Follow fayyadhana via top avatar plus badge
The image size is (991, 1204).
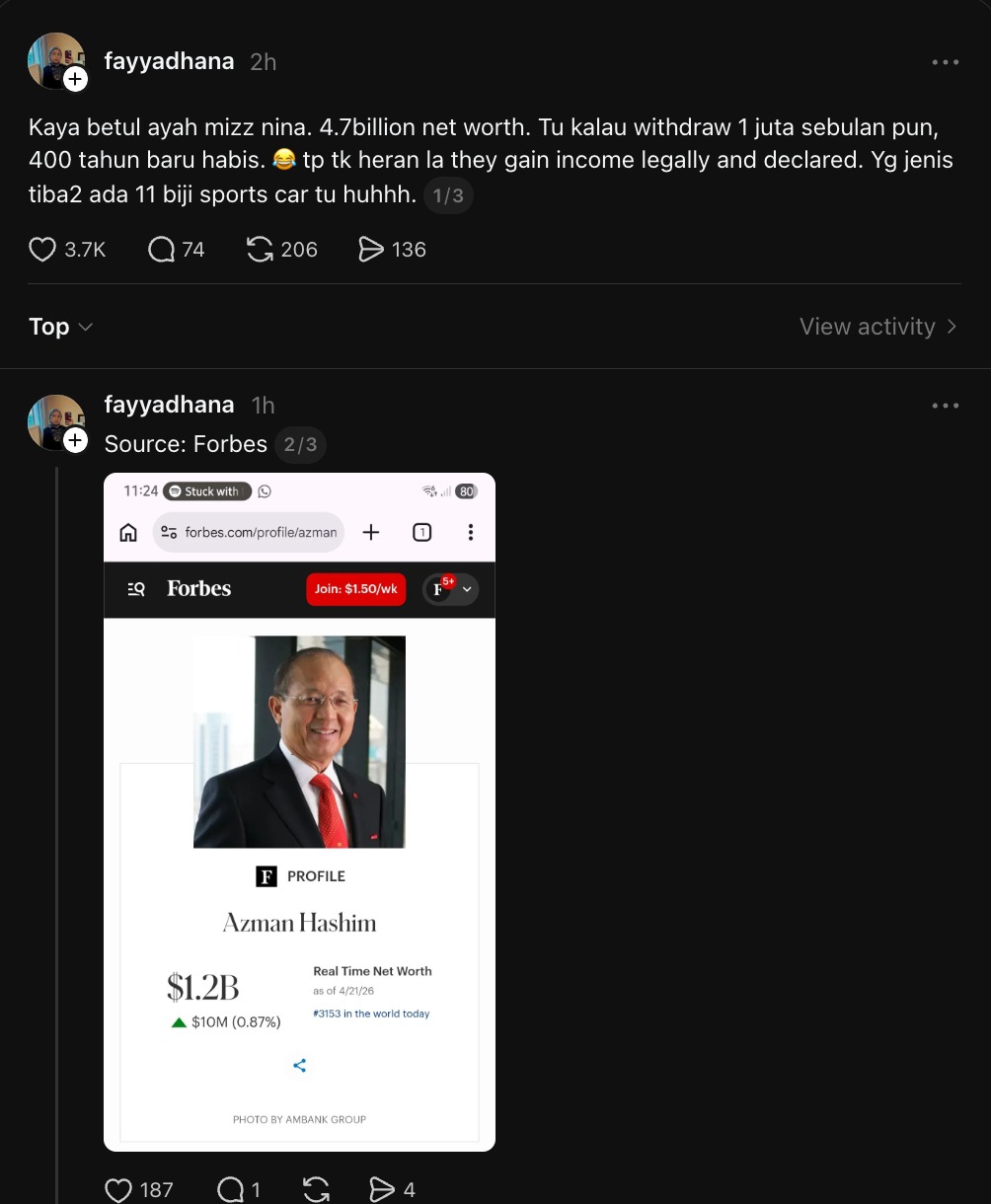pos(76,80)
